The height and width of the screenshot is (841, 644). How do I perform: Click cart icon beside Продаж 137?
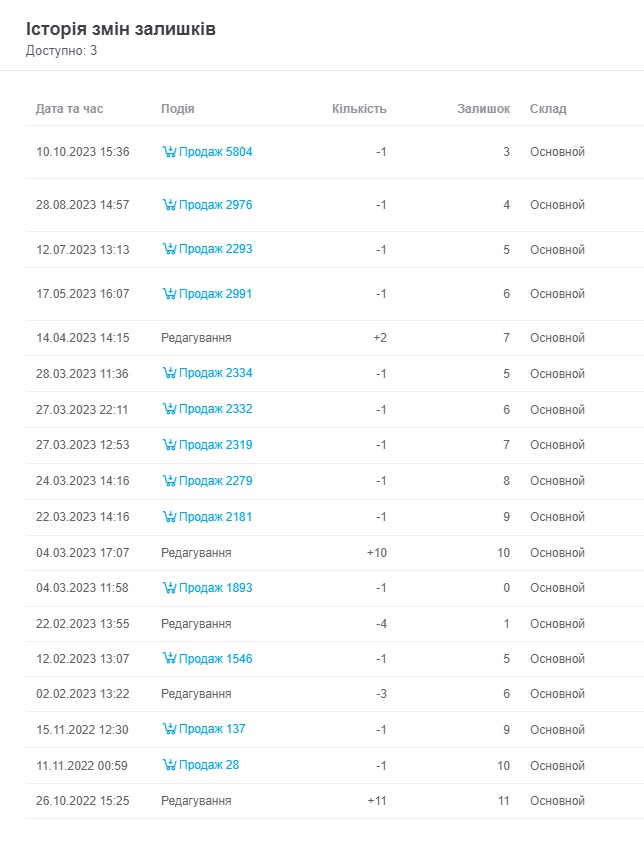[169, 729]
